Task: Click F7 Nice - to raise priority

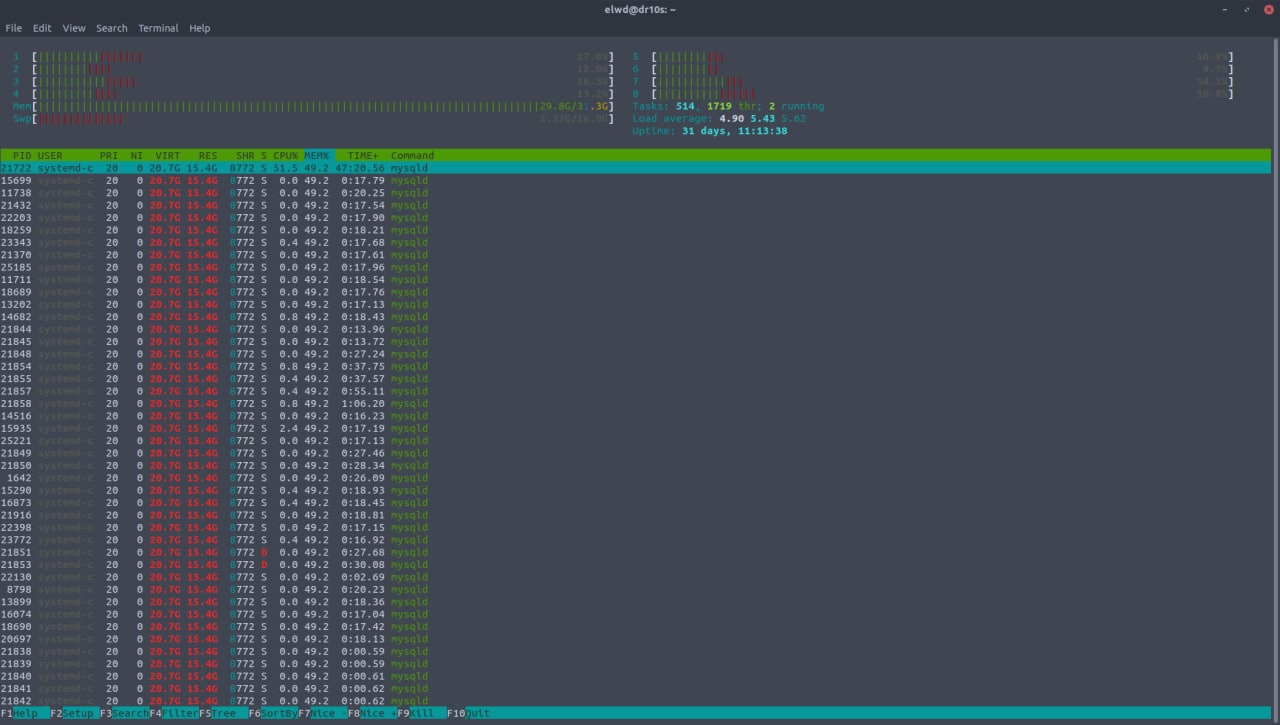Action: [x=323, y=713]
